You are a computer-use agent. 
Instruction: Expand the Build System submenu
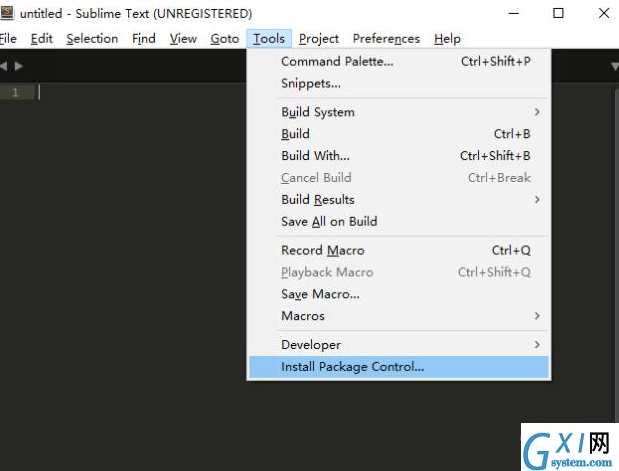click(x=399, y=112)
